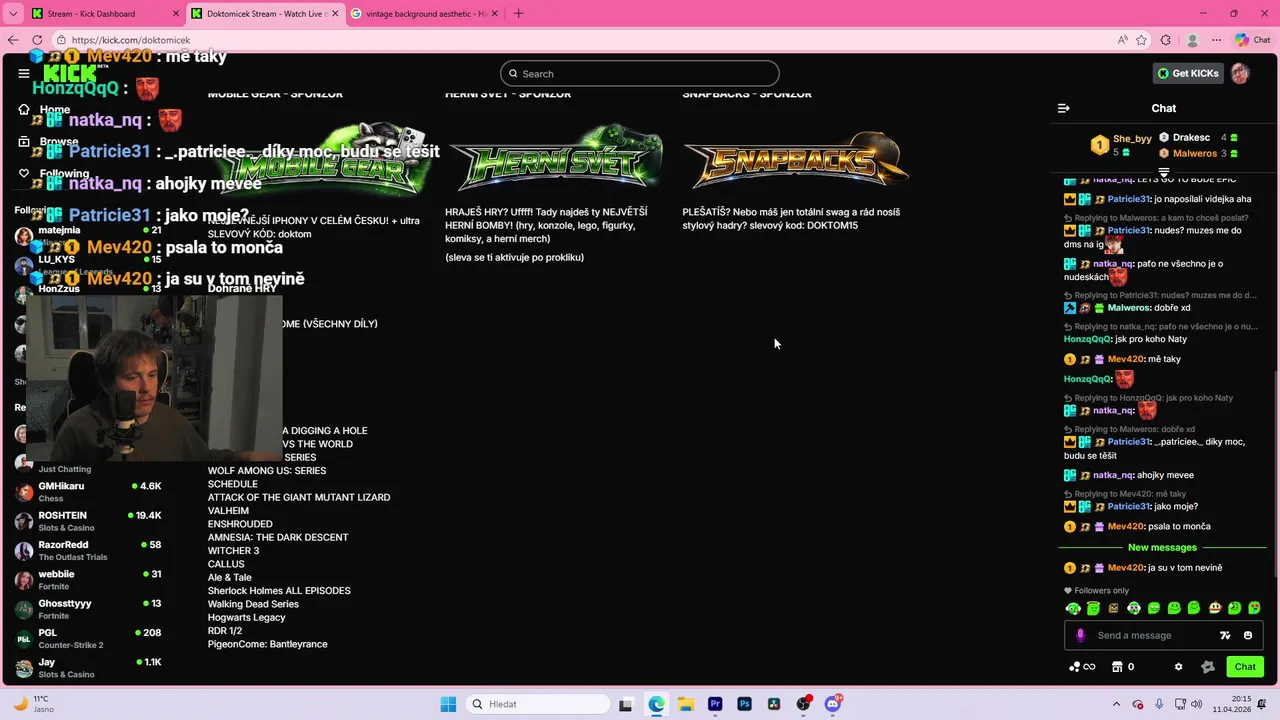The width and height of the screenshot is (1280, 720).
Task: Open browser settings three-dot menu
Action: 1216,40
